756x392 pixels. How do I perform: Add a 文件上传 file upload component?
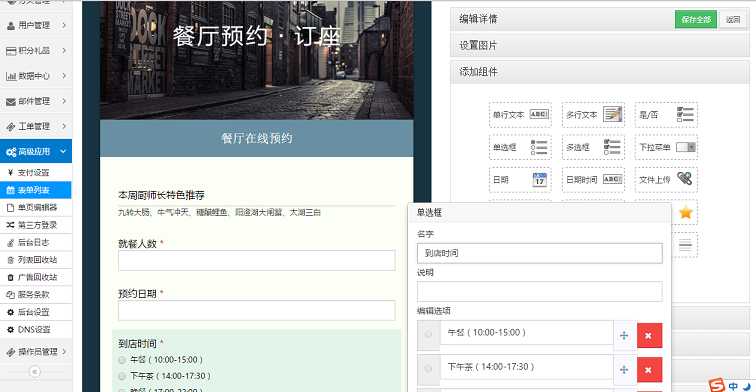pyautogui.click(x=666, y=179)
